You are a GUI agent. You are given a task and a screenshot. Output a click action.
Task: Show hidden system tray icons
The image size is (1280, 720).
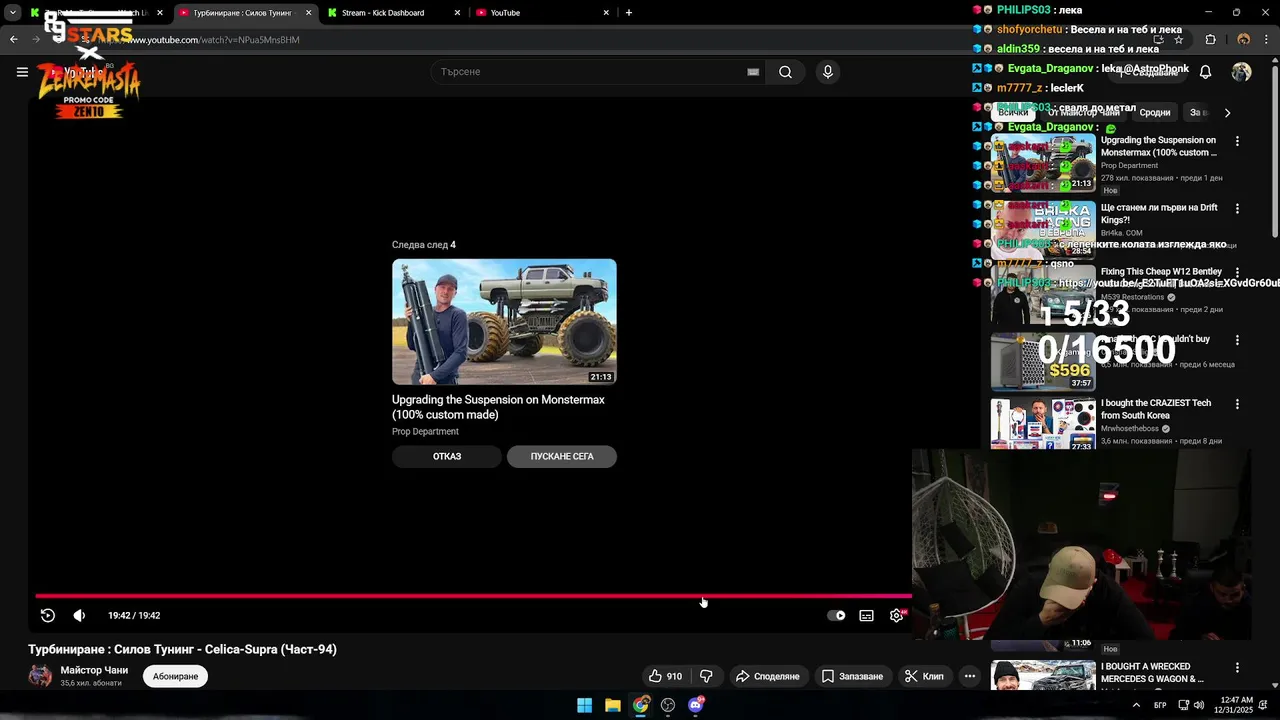(1136, 705)
